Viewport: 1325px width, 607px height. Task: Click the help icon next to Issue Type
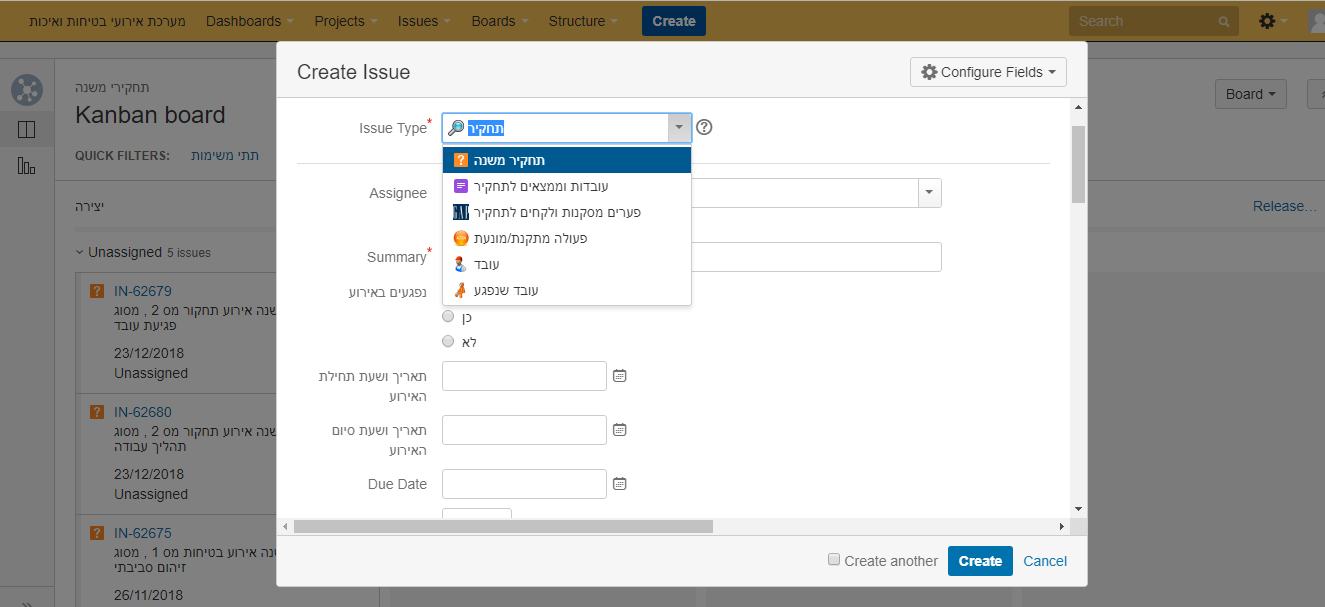(704, 127)
